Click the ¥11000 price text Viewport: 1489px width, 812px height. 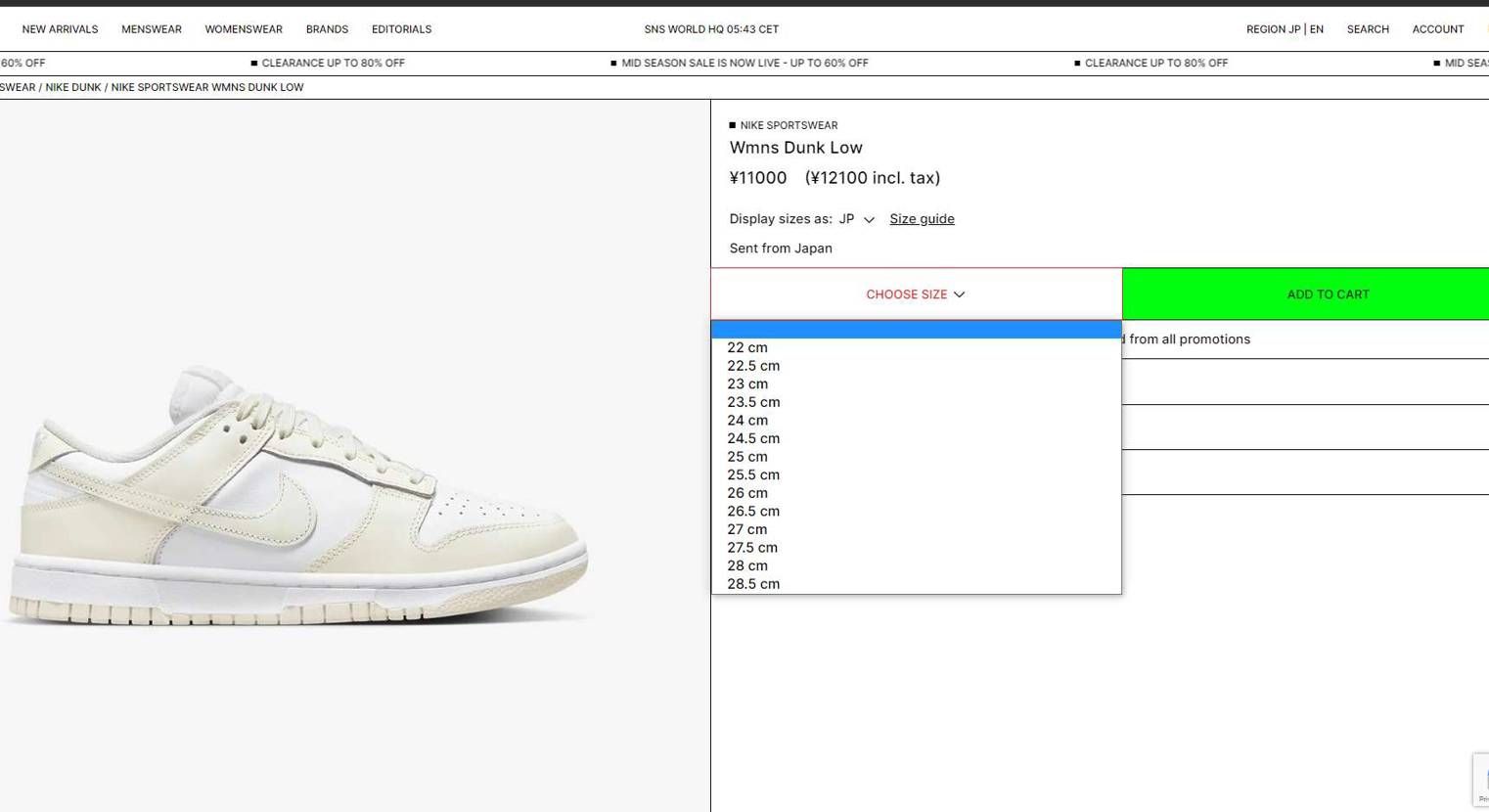click(758, 178)
